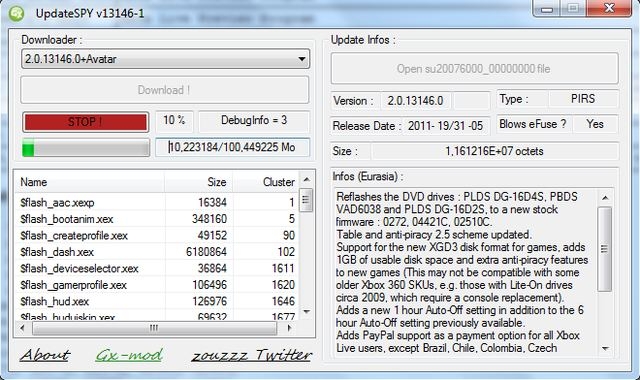Click file list horizontal scroll left arrow
The width and height of the screenshot is (640, 380).
(23, 328)
